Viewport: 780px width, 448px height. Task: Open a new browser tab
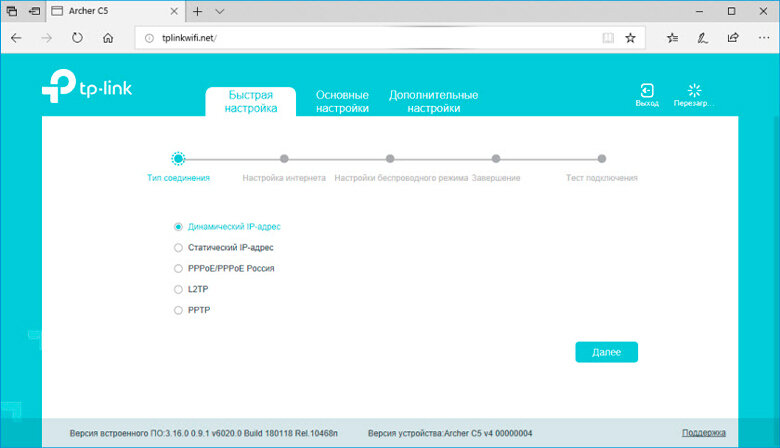197,11
